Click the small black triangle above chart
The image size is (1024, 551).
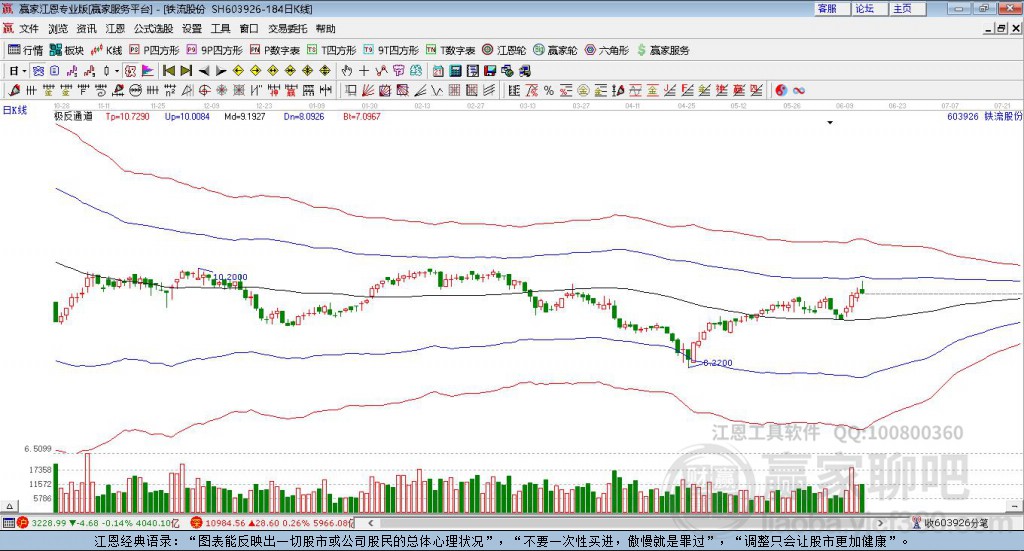click(830, 122)
